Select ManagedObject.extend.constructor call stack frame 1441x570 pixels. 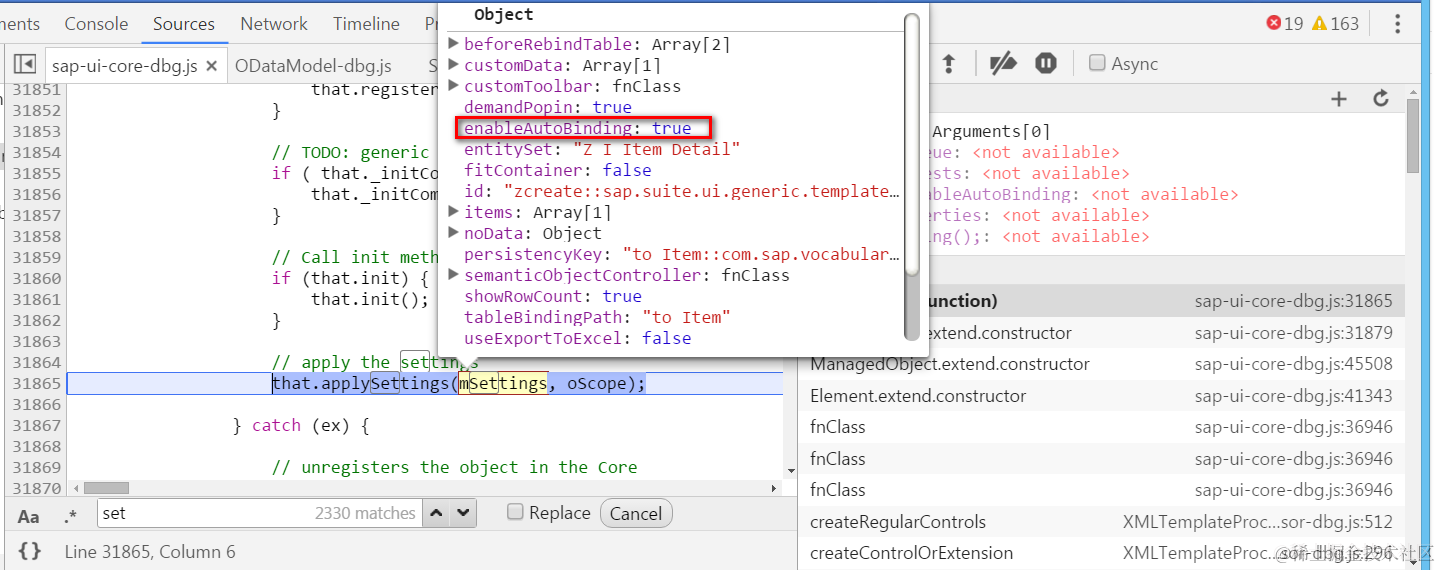click(1101, 364)
